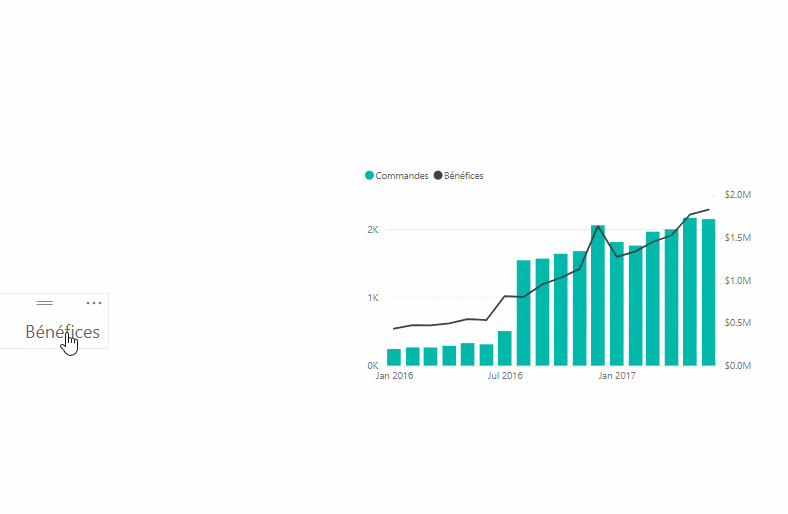Select the Bénéfices legend label in chart
788x514 pixels.
(463, 175)
